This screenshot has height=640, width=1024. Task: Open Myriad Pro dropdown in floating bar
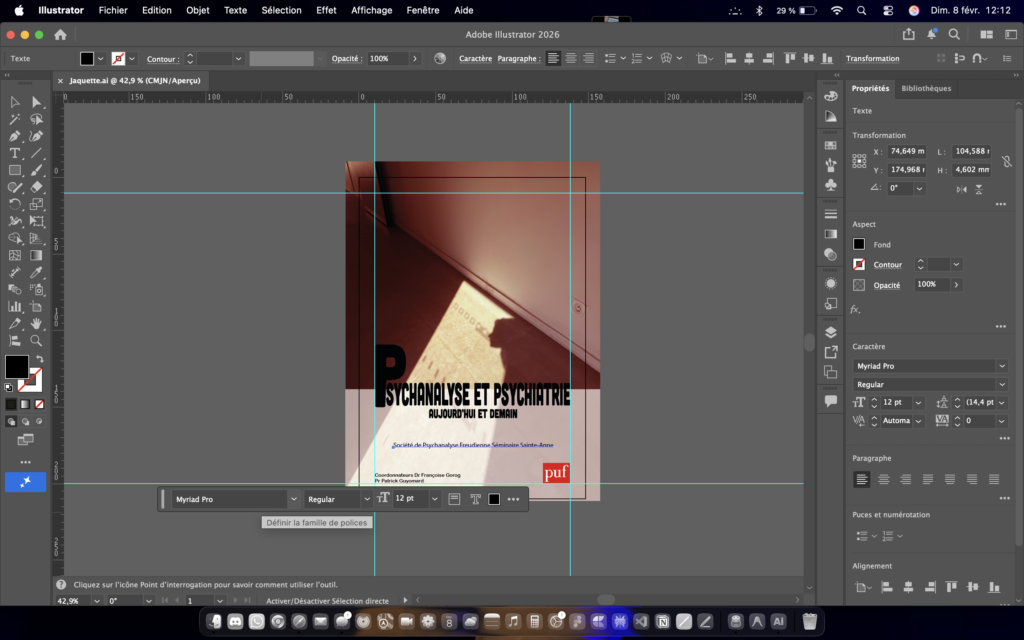[x=294, y=499]
